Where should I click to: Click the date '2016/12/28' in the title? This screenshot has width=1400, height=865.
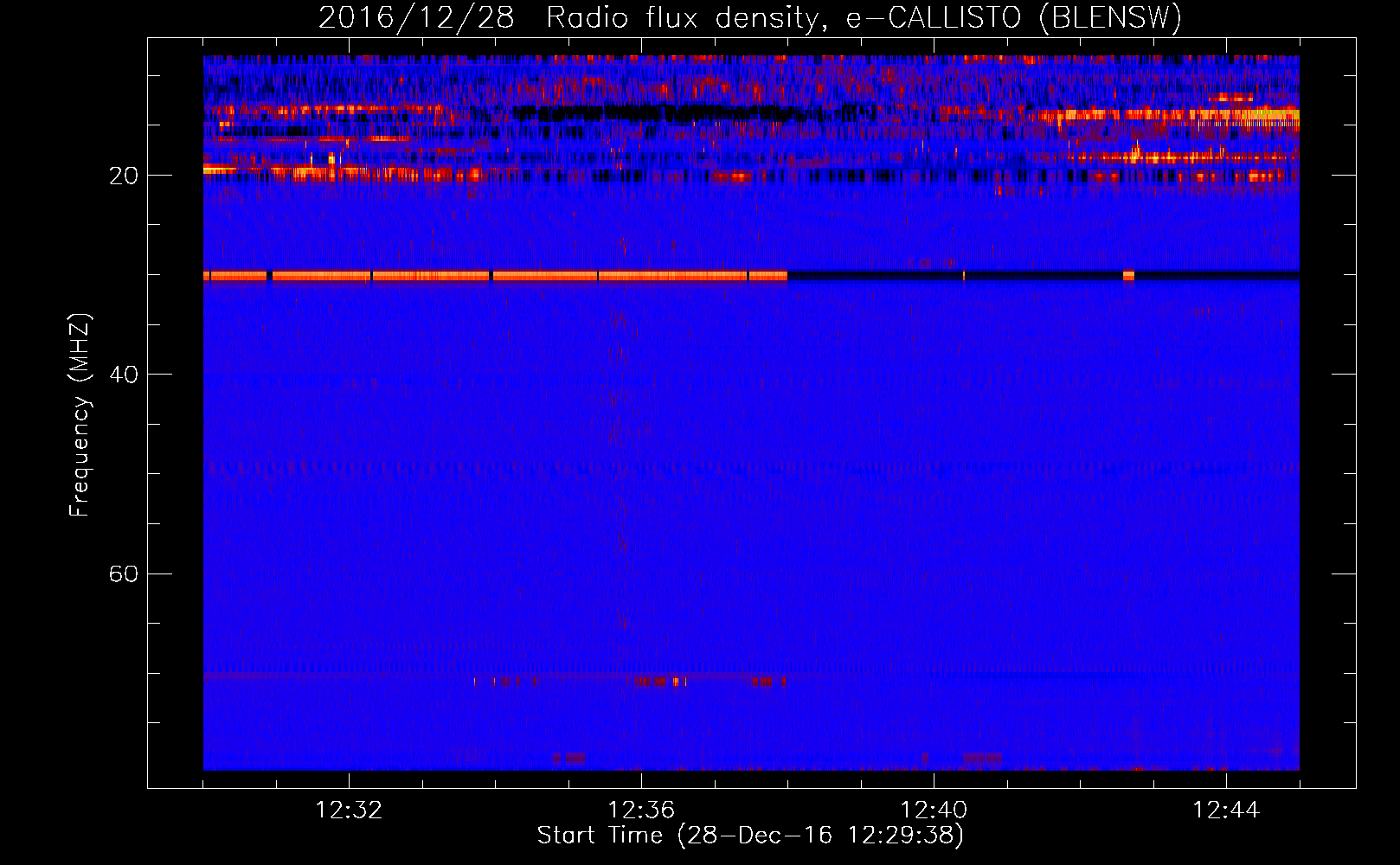416,17
